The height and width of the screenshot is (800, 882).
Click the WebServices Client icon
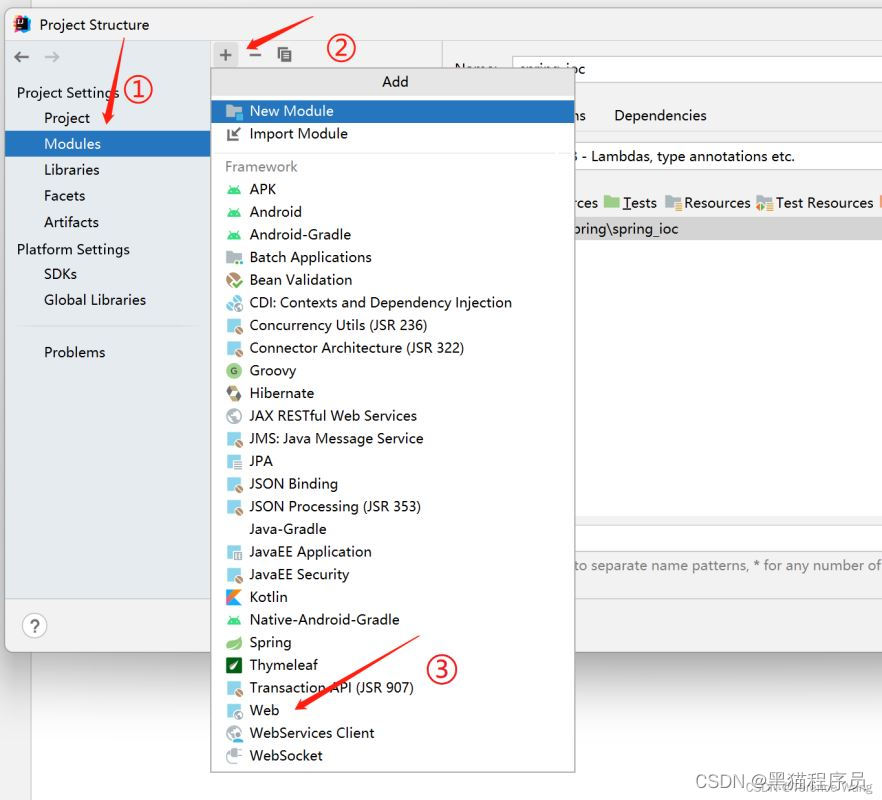(x=234, y=733)
